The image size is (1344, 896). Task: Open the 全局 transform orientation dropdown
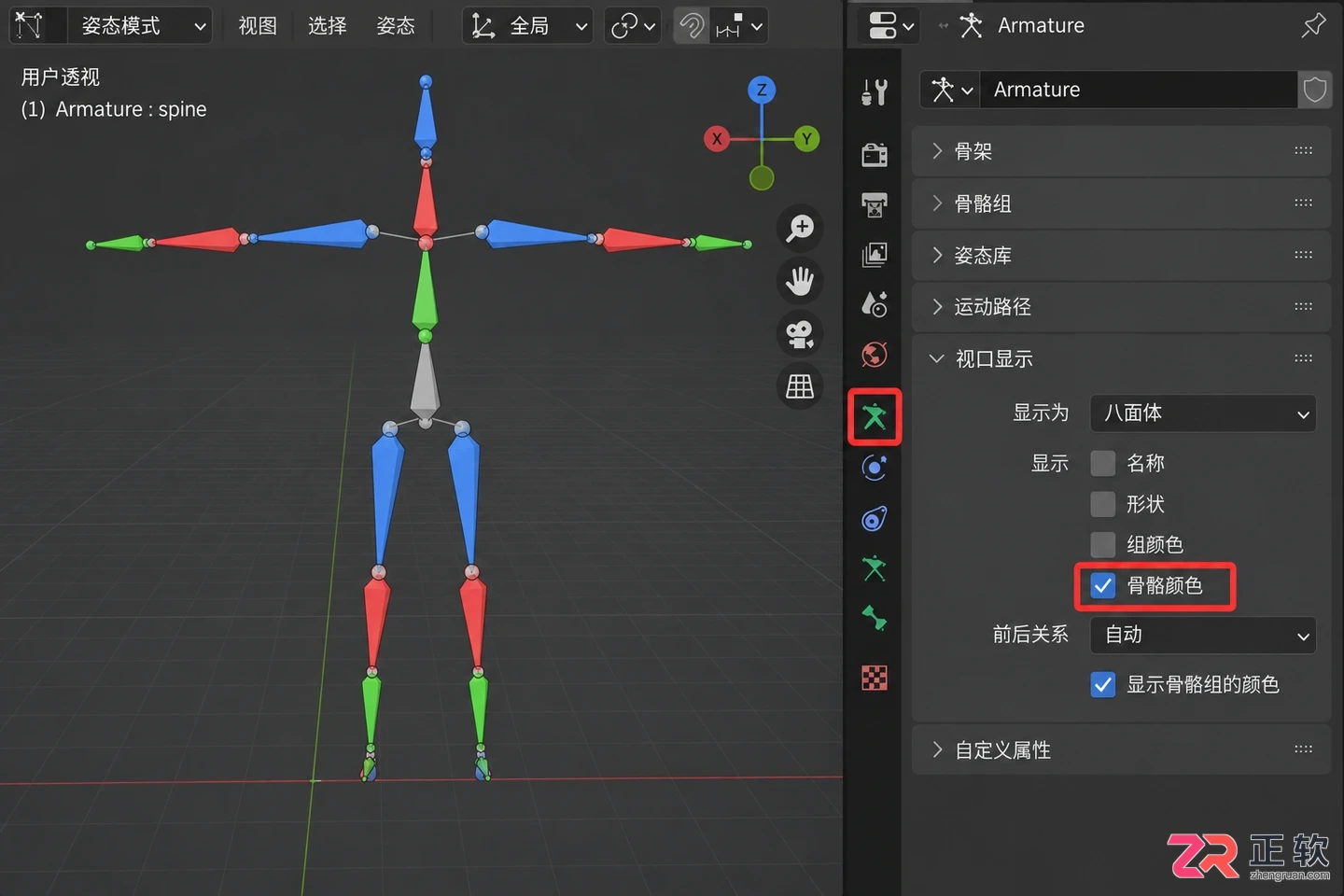click(528, 26)
